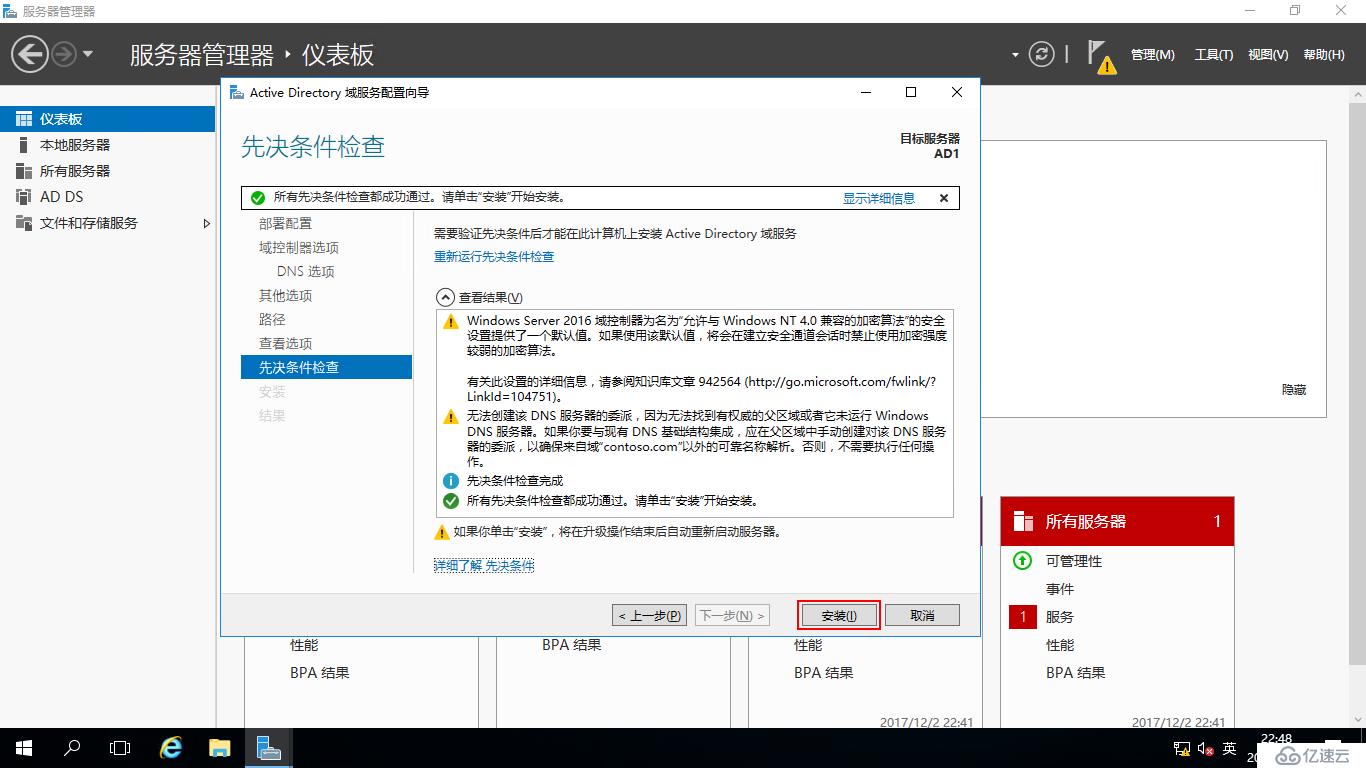Go to 域控制器选项 wizard step

(x=299, y=247)
